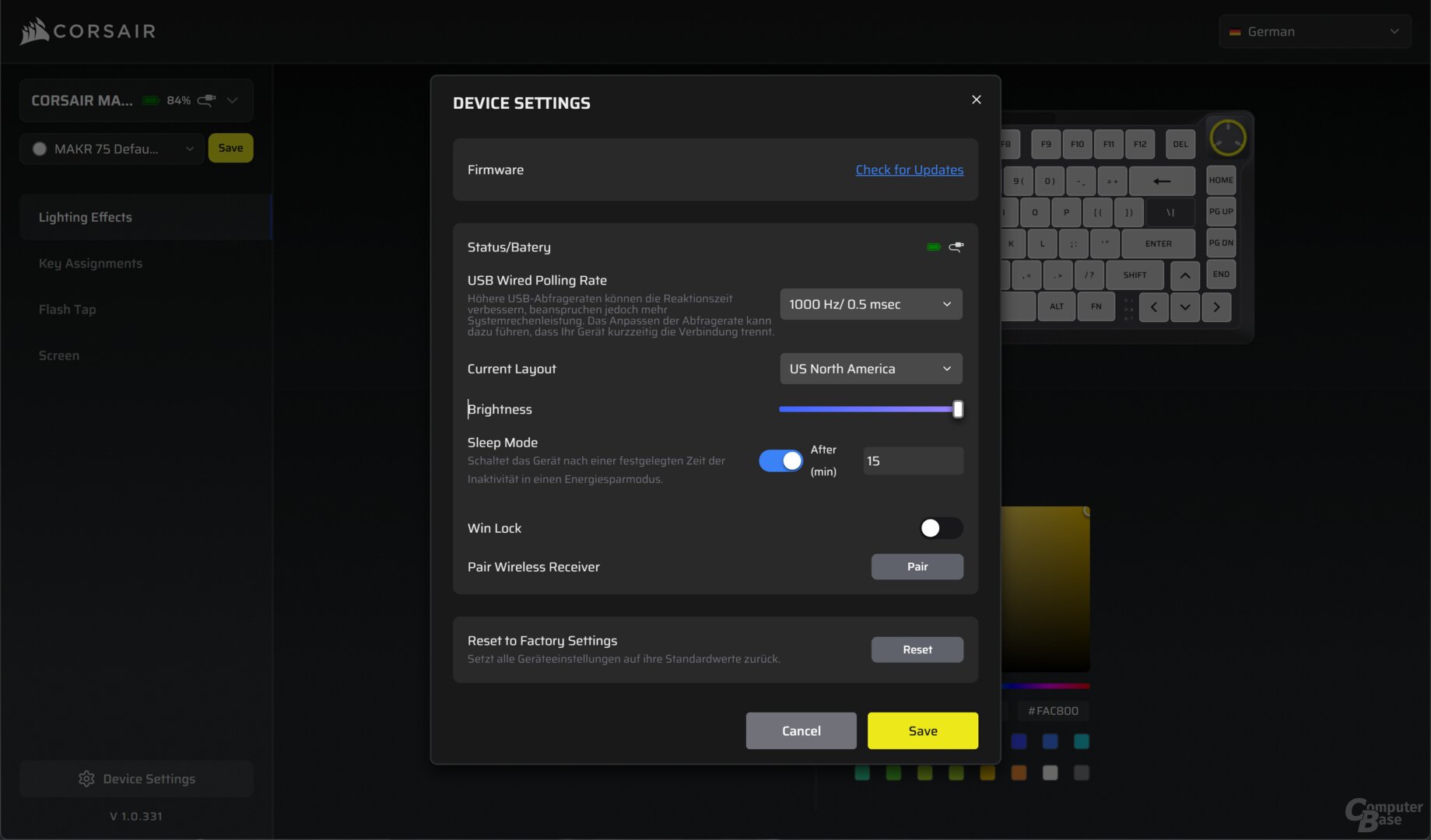Open the Current Layout dropdown
Image resolution: width=1431 pixels, height=840 pixels.
tap(871, 369)
